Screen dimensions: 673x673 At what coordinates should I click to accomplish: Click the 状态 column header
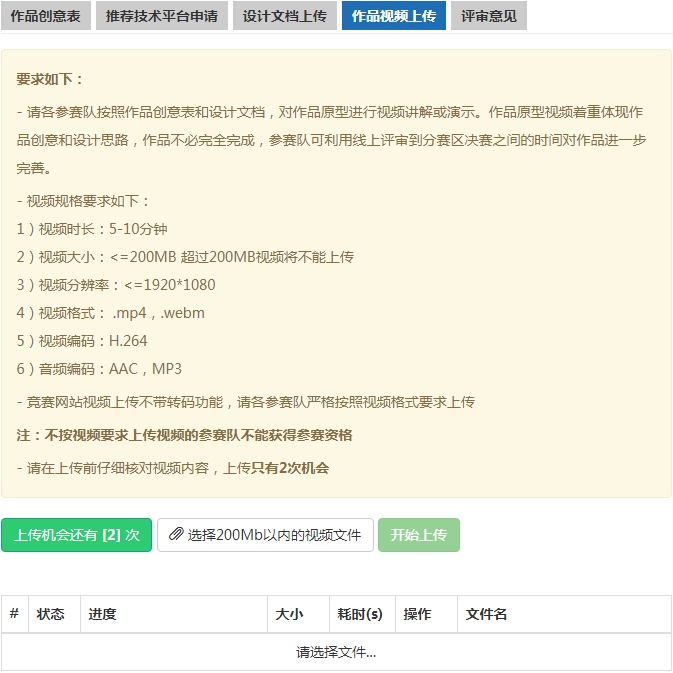(54, 614)
